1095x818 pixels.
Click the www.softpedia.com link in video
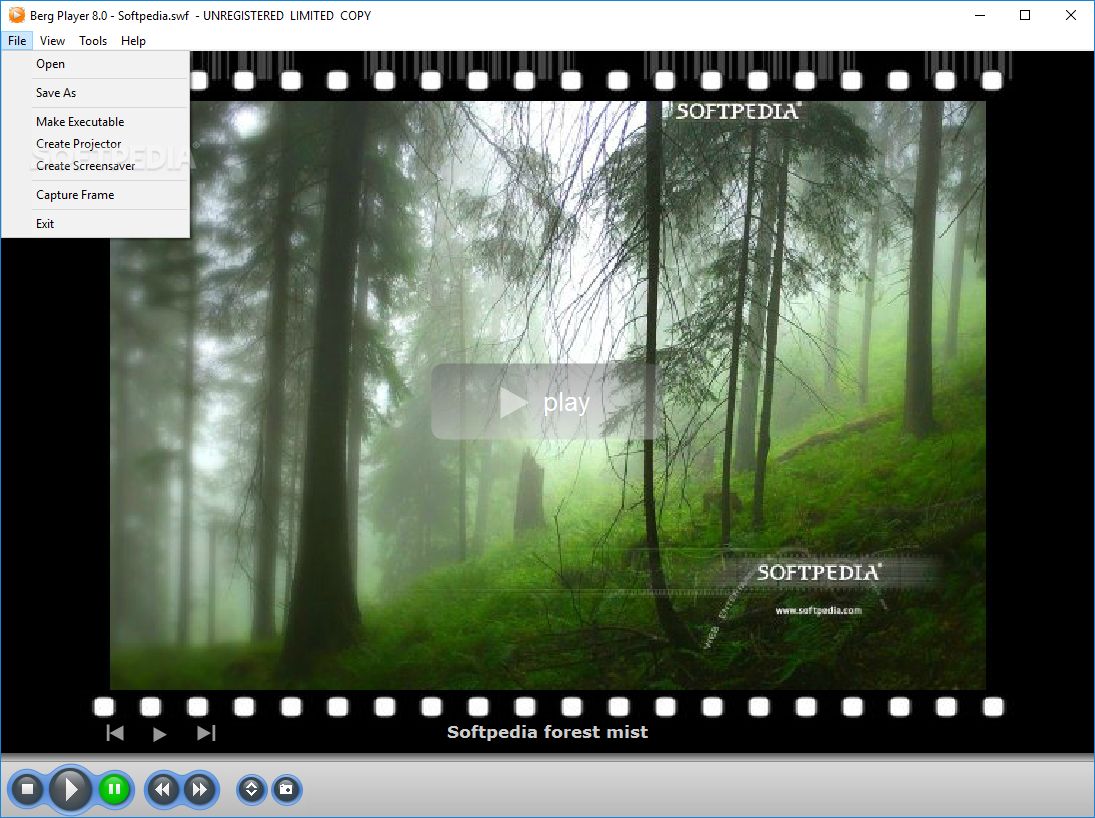tap(818, 611)
